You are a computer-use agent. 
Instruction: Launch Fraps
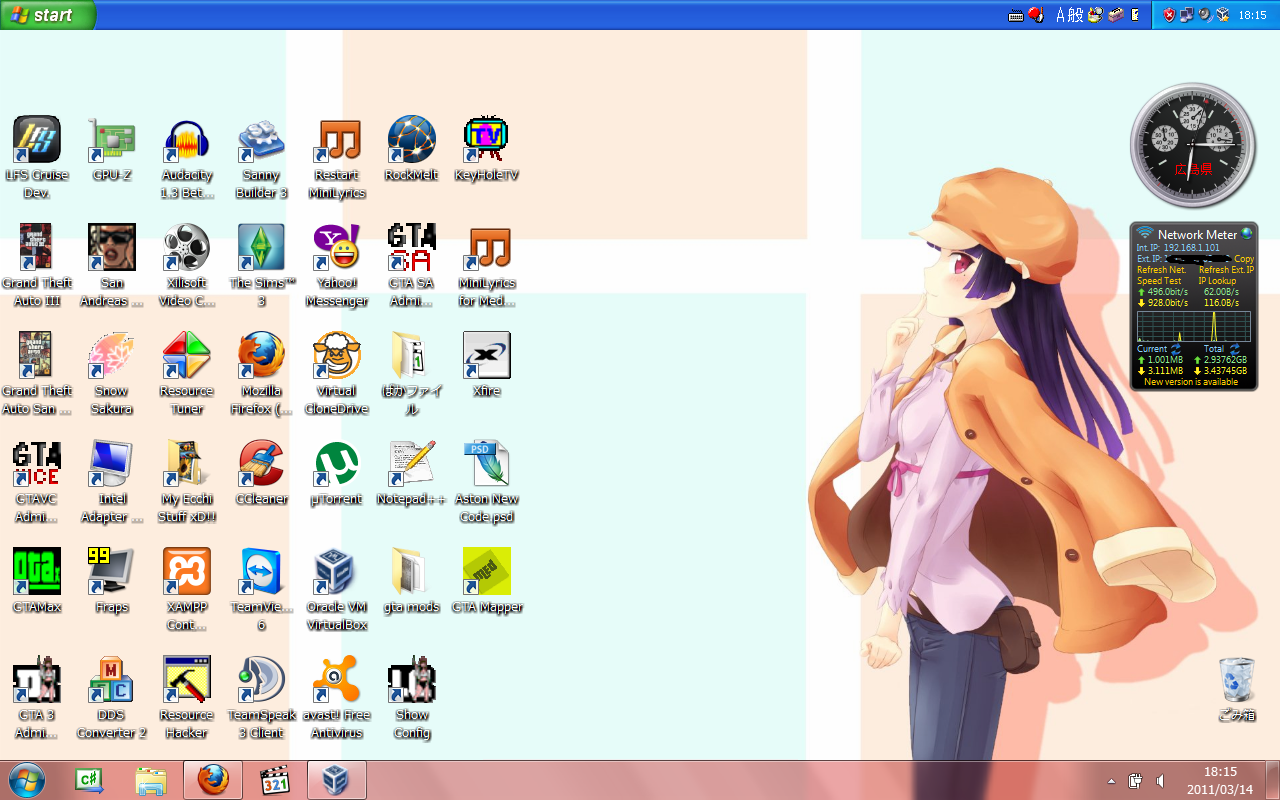point(112,580)
